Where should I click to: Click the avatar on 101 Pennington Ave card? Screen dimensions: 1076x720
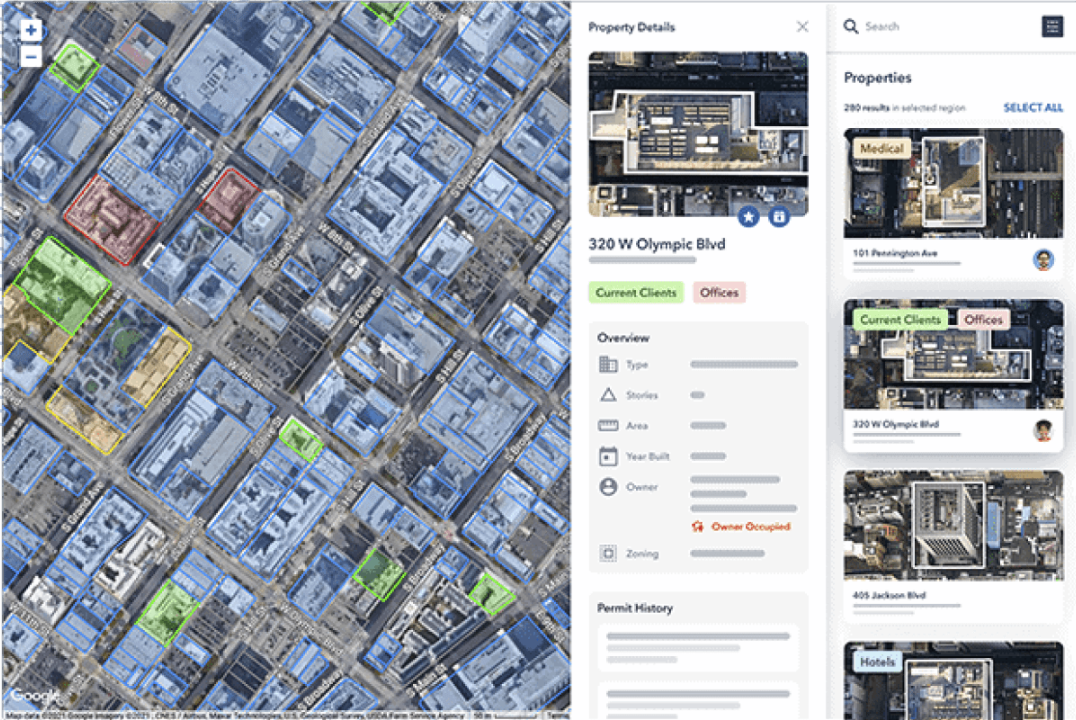pos(1043,260)
